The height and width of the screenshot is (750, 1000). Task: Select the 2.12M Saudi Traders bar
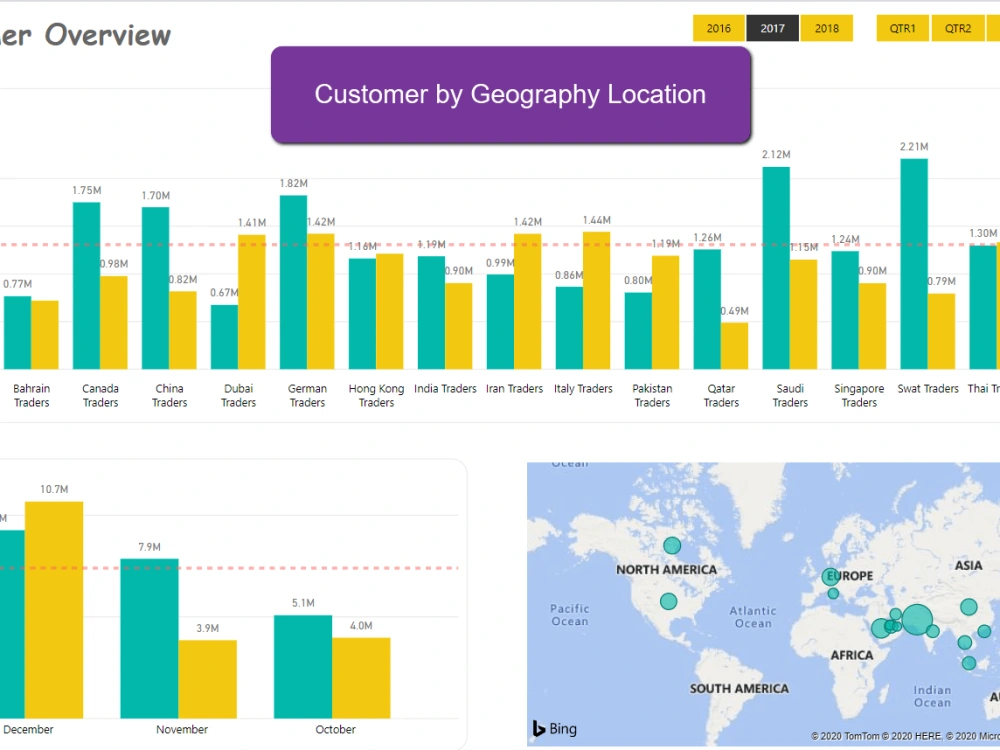(x=775, y=270)
